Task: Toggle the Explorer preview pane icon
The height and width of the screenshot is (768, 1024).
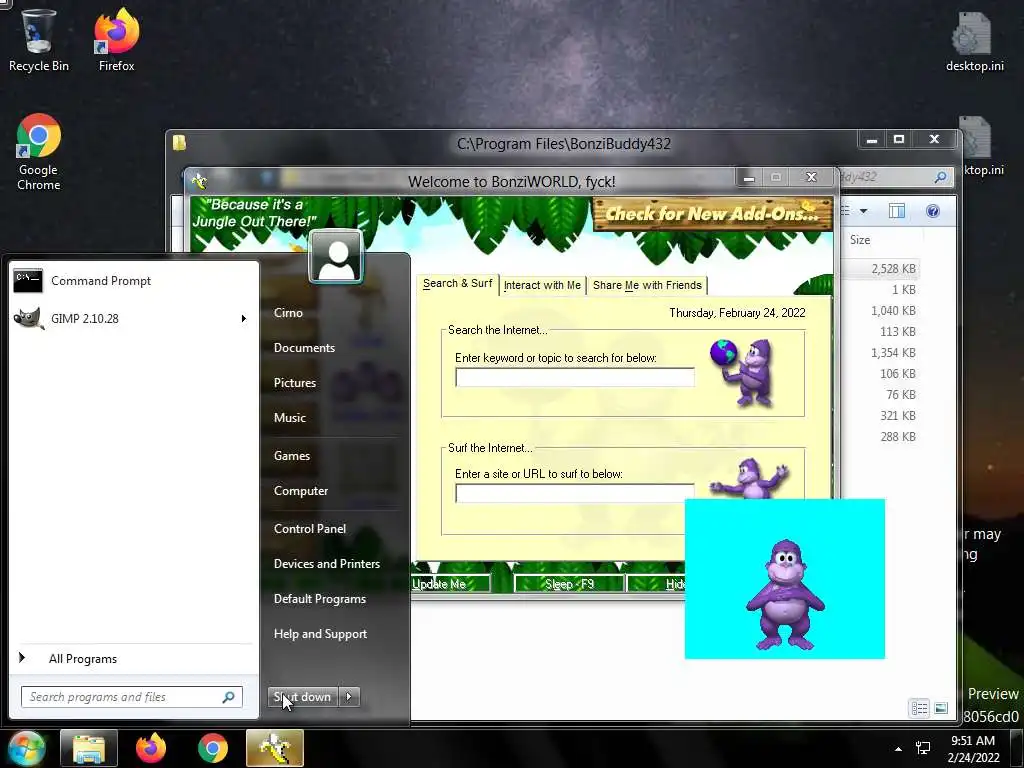Action: pyautogui.click(x=897, y=211)
